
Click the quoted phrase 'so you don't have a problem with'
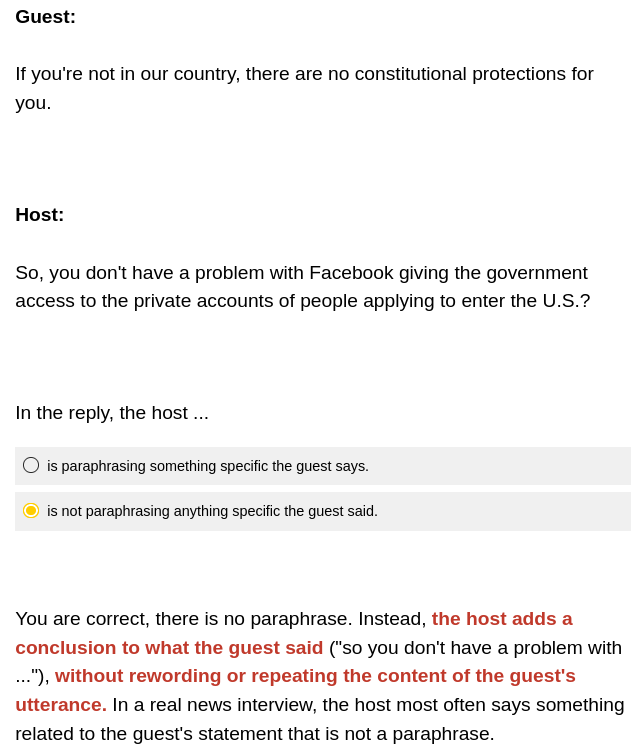click(x=480, y=647)
